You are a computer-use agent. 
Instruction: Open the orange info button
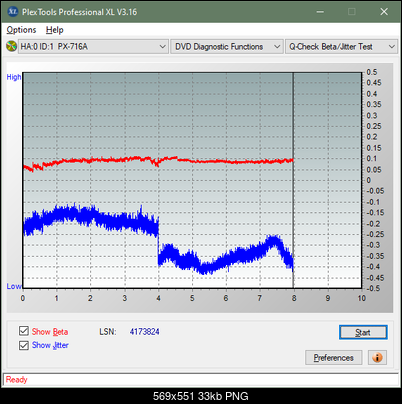[377, 358]
